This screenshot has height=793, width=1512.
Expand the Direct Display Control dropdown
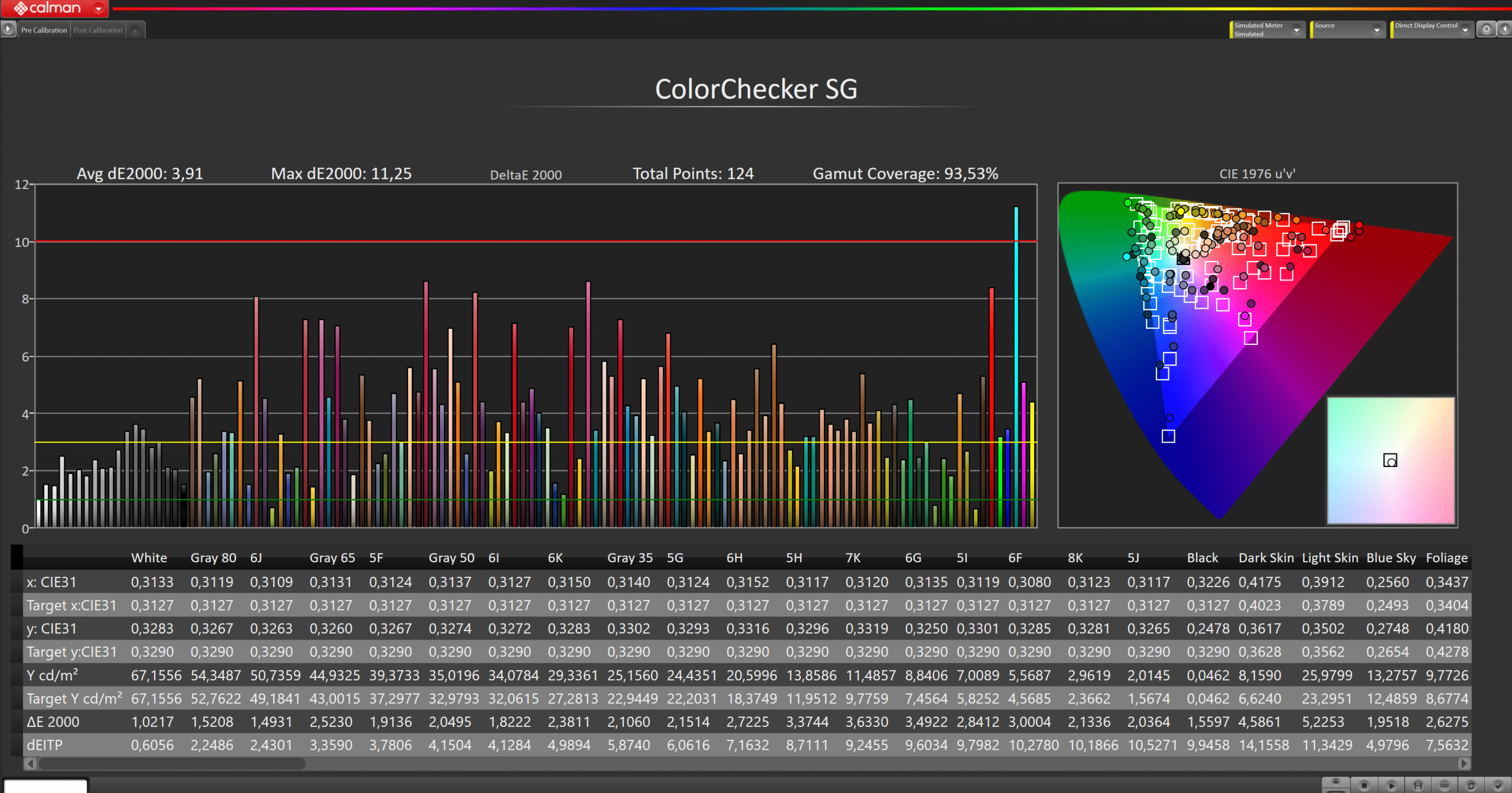click(x=1465, y=30)
